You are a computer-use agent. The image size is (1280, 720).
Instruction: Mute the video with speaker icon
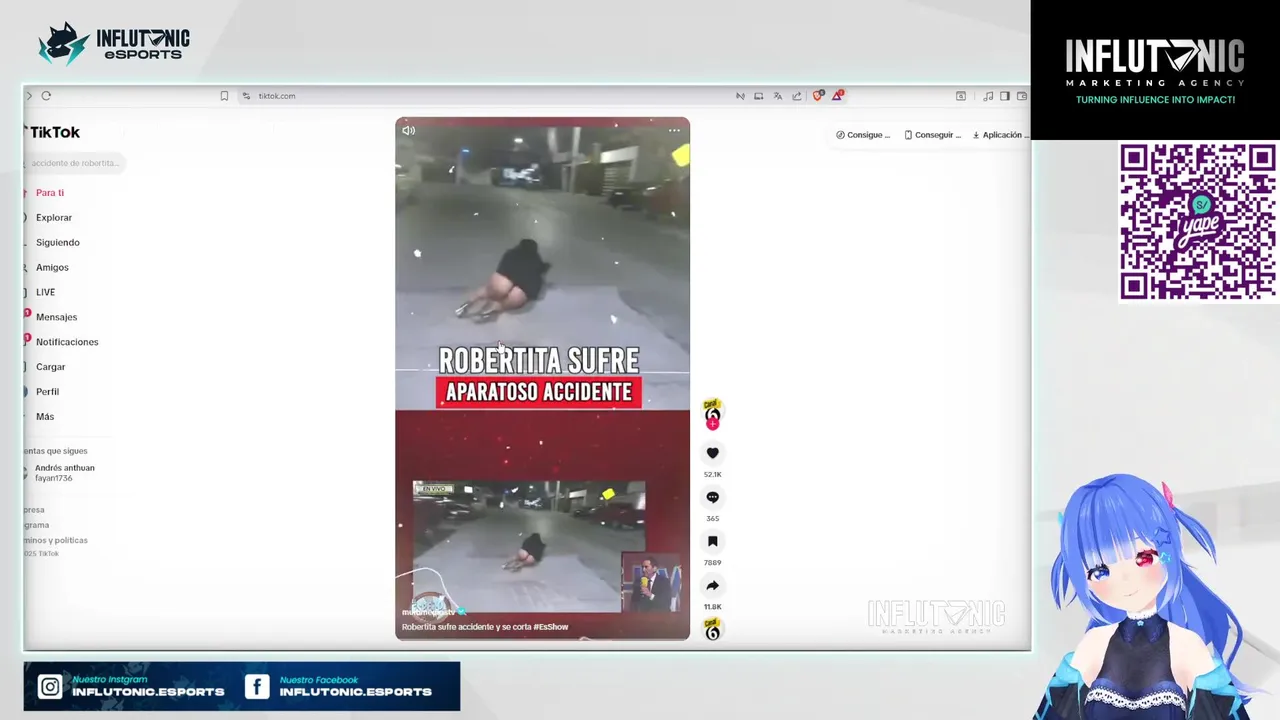[408, 130]
